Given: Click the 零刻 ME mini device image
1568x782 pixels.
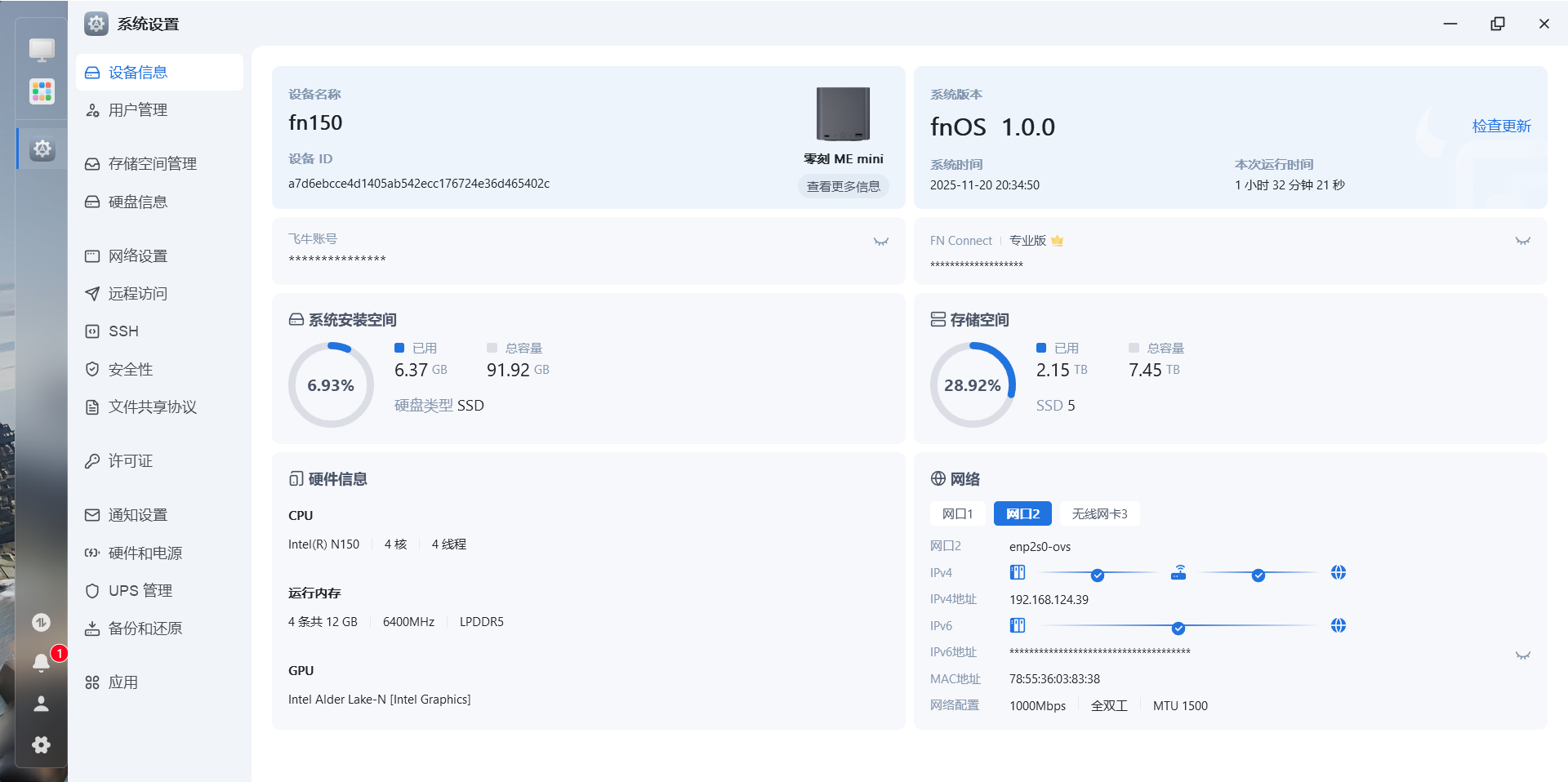Looking at the screenshot, I should [x=843, y=114].
